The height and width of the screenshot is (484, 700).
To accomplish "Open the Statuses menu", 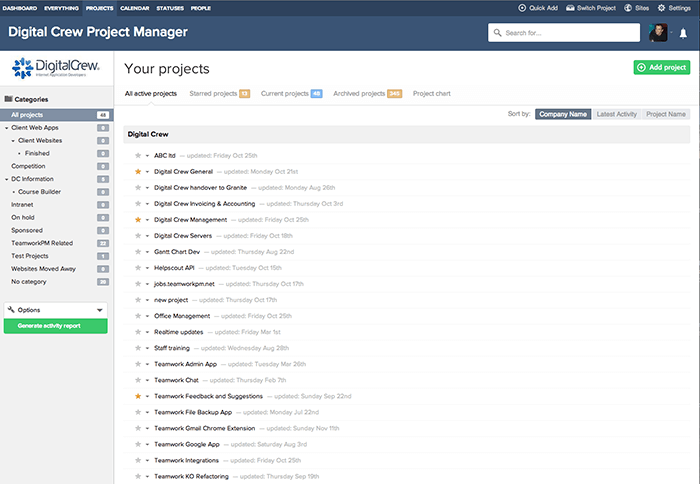I will coord(170,8).
